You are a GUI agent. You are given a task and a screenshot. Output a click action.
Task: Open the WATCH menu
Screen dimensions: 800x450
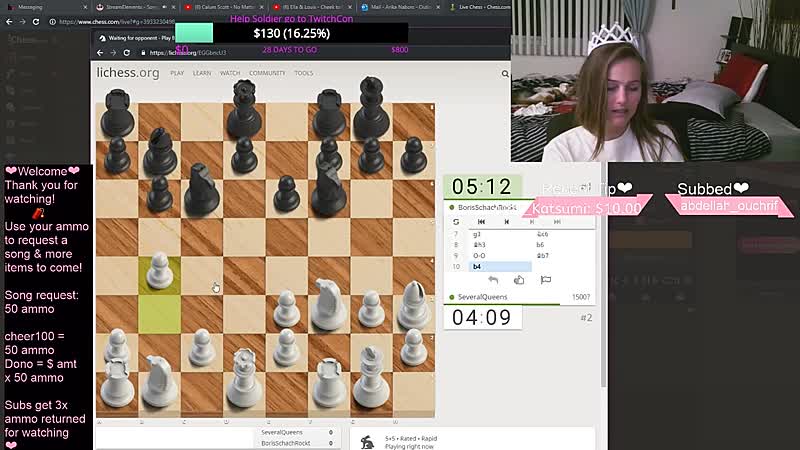point(230,73)
